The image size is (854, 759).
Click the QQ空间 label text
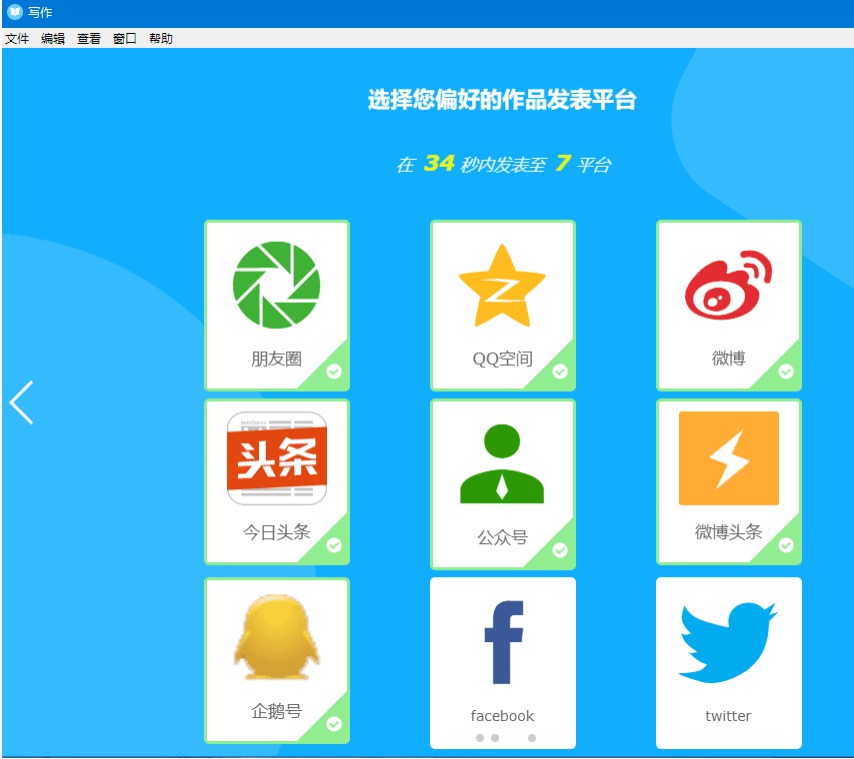(x=502, y=359)
